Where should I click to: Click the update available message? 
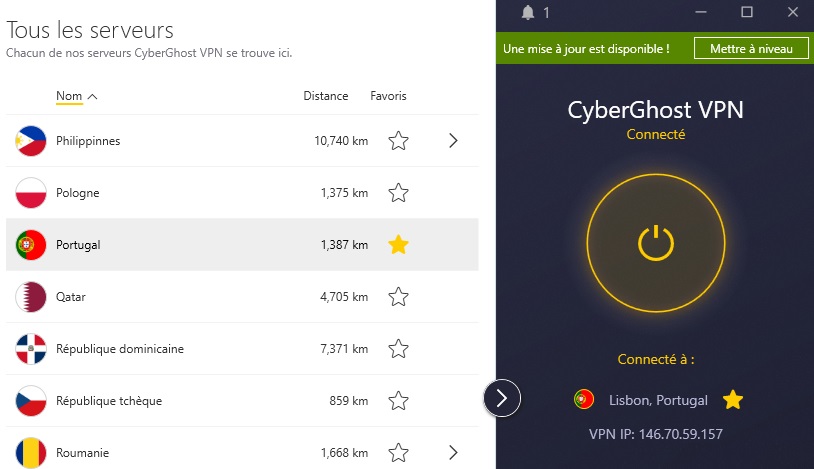pyautogui.click(x=586, y=49)
